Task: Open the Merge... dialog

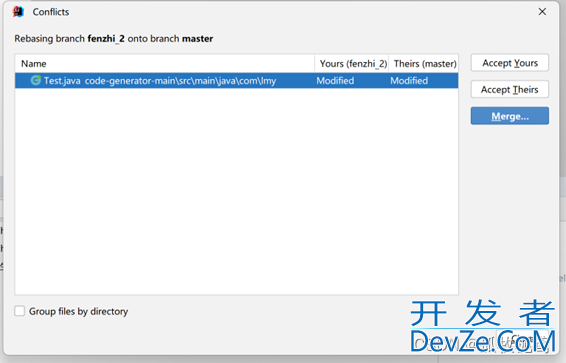Action: pos(510,116)
